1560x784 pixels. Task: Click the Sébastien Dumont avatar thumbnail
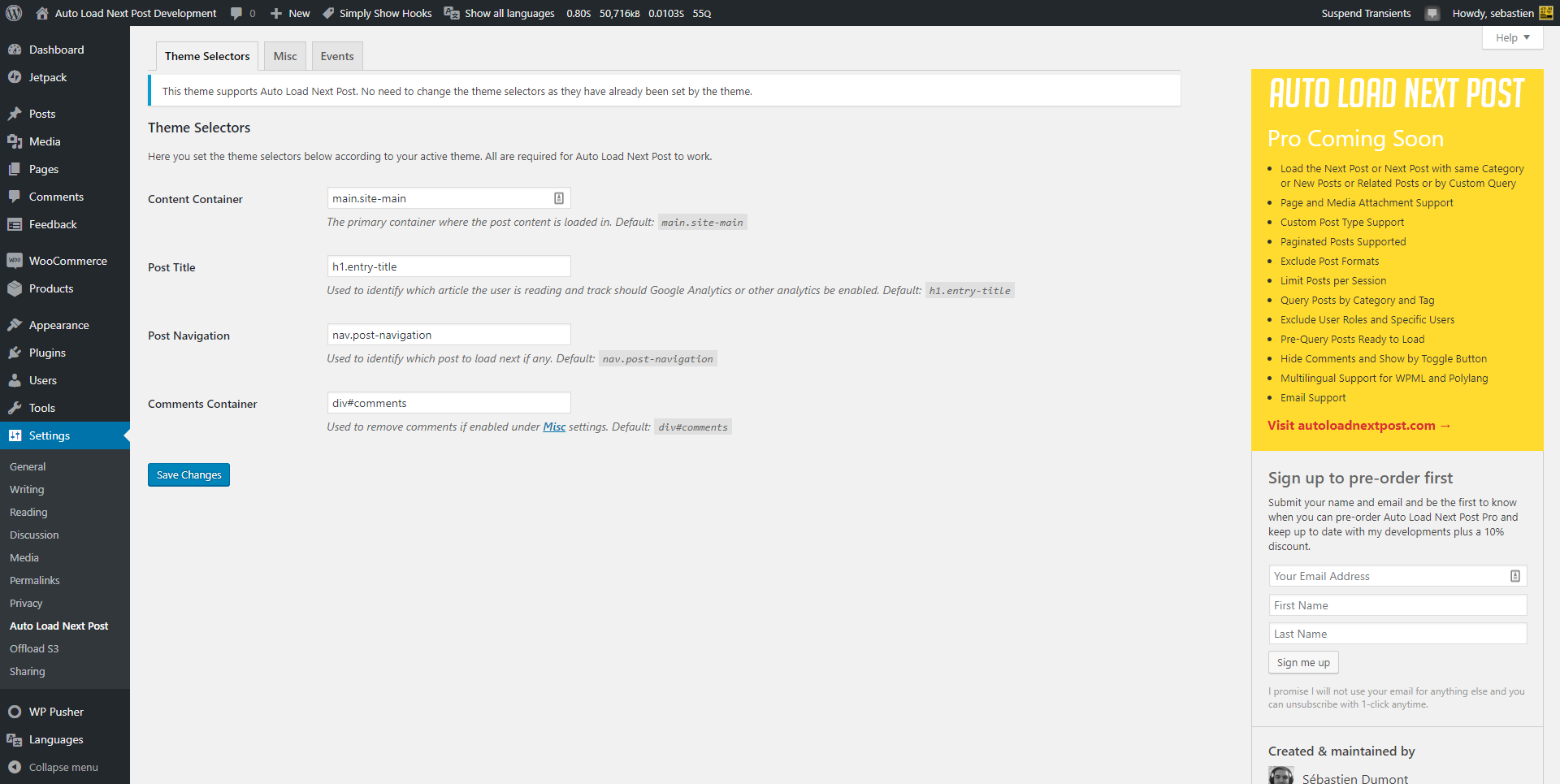coord(1281,775)
